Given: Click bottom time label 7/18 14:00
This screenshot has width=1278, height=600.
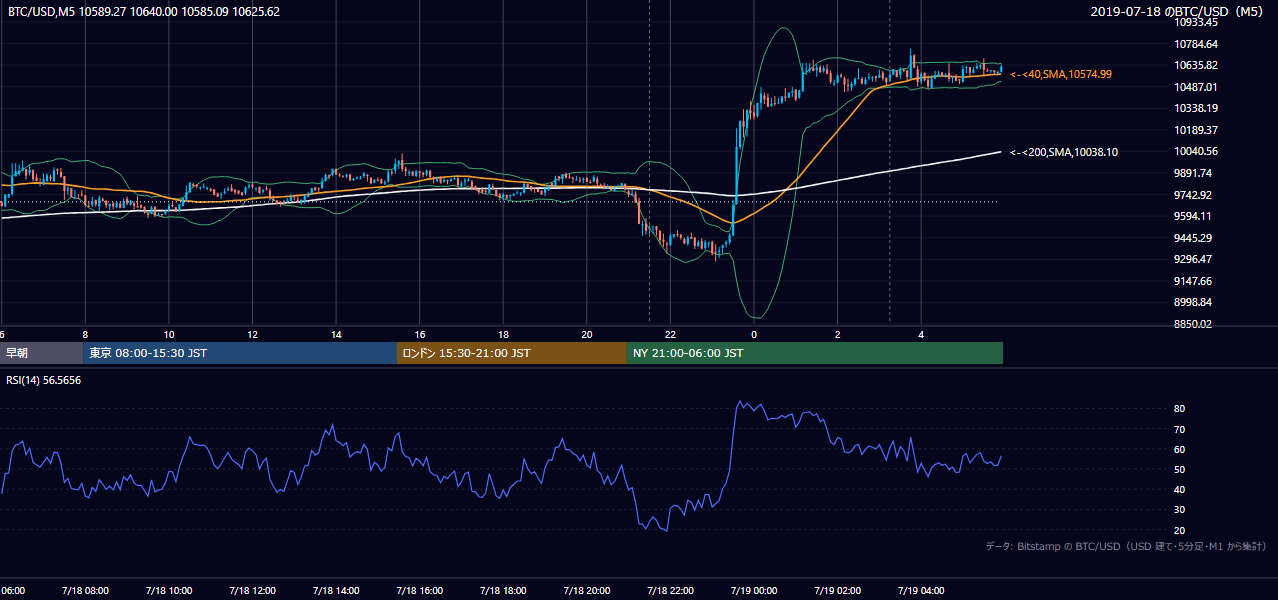Looking at the screenshot, I should pos(335,590).
